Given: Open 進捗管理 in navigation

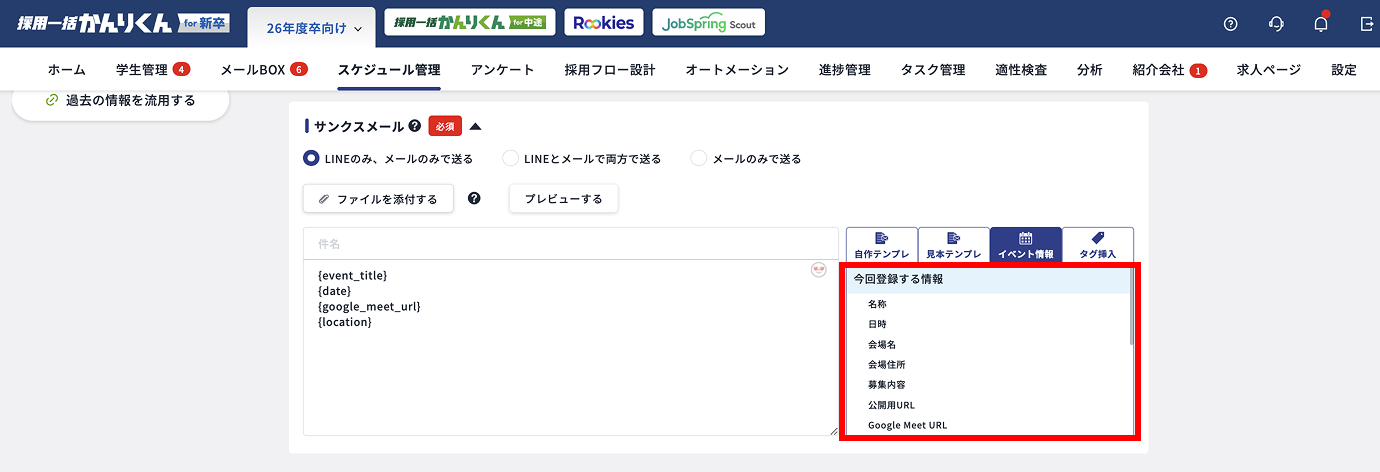Looking at the screenshot, I should point(845,70).
